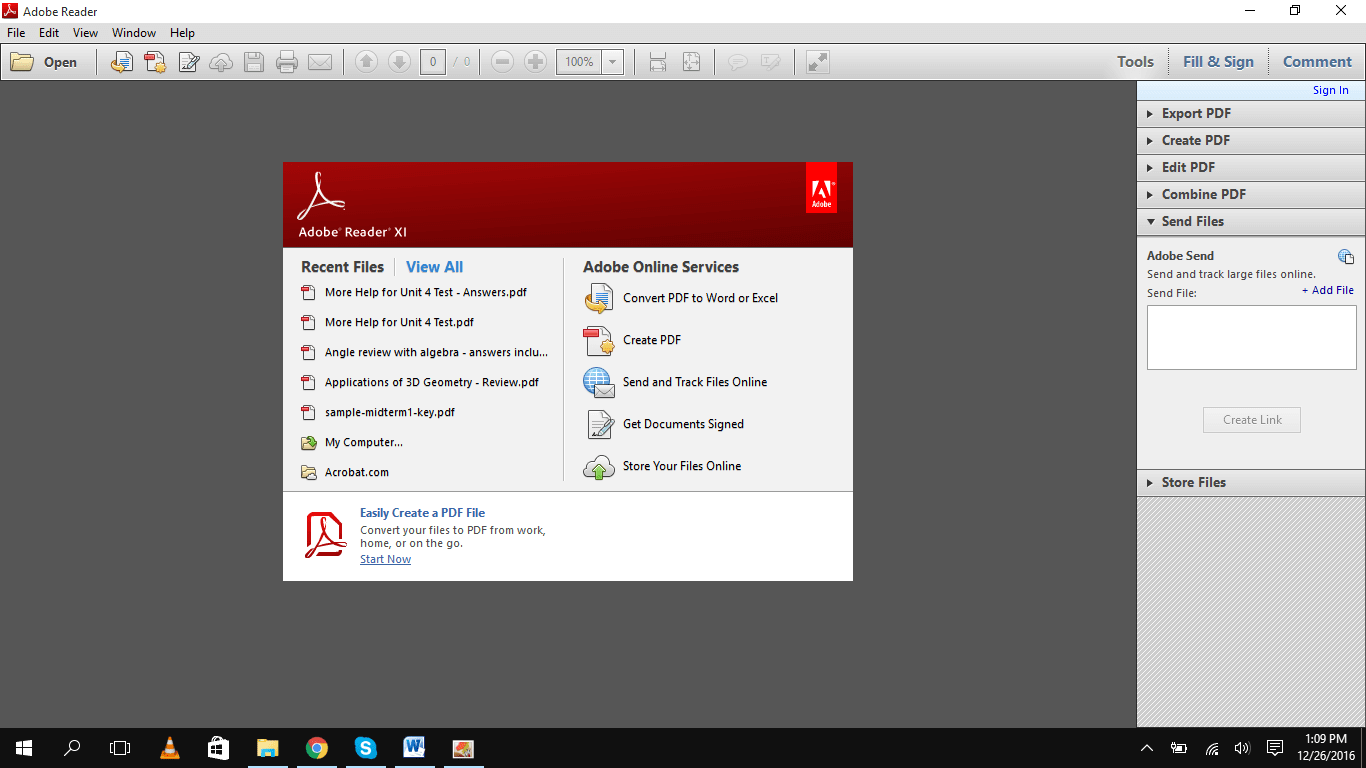Click the Zoom Out minus icon

click(502, 61)
